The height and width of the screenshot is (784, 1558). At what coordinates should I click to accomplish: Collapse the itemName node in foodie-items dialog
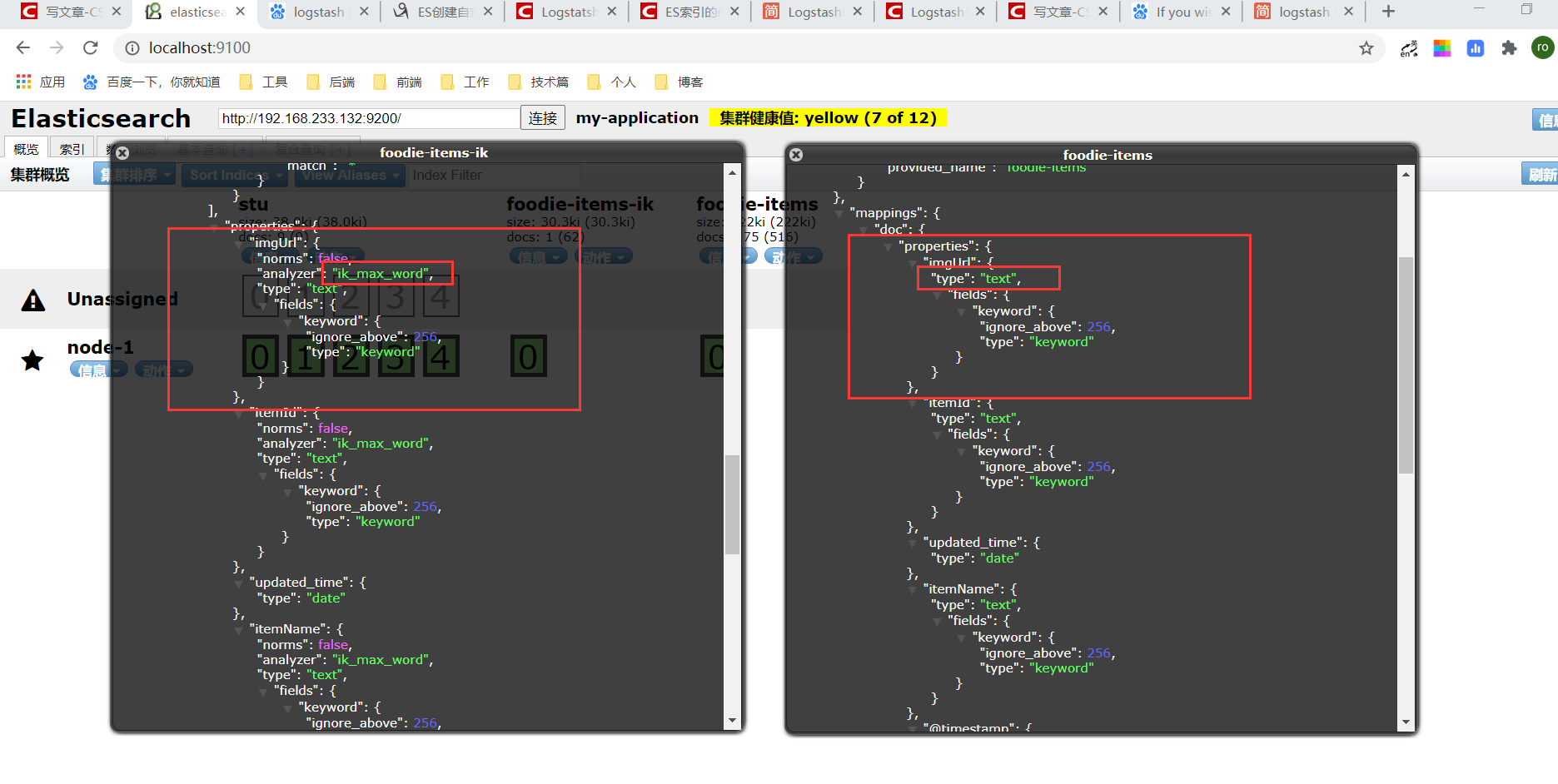(913, 590)
